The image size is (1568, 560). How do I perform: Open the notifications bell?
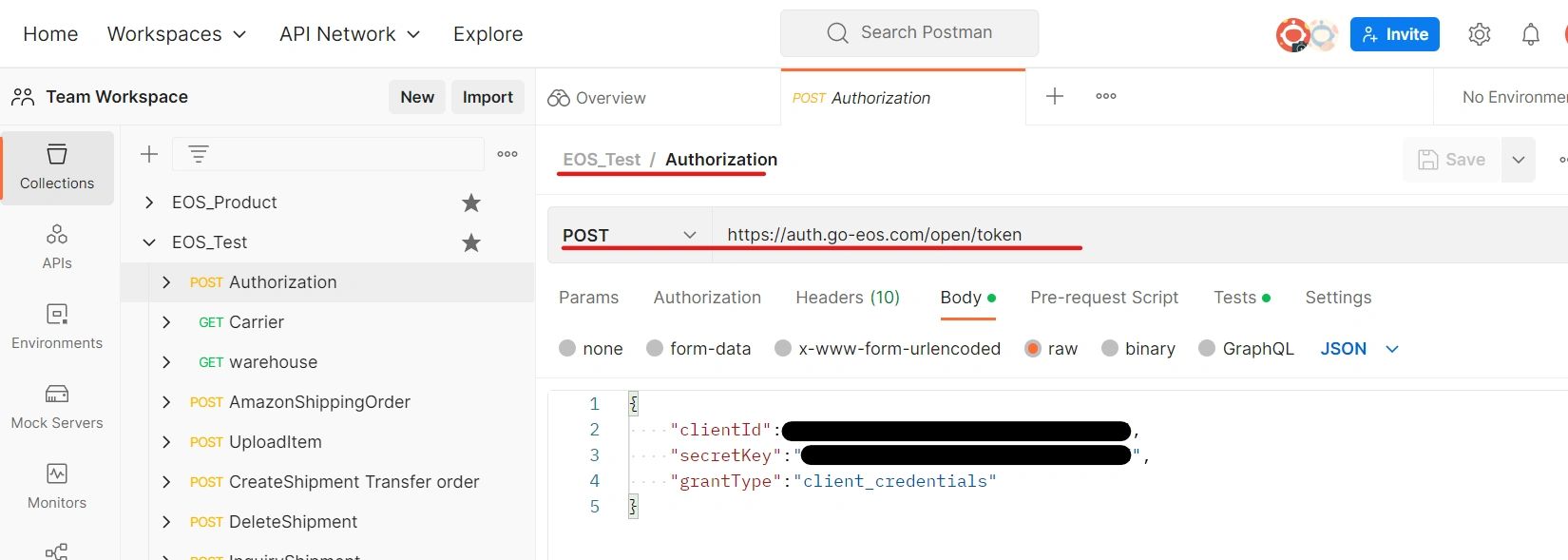point(1531,34)
